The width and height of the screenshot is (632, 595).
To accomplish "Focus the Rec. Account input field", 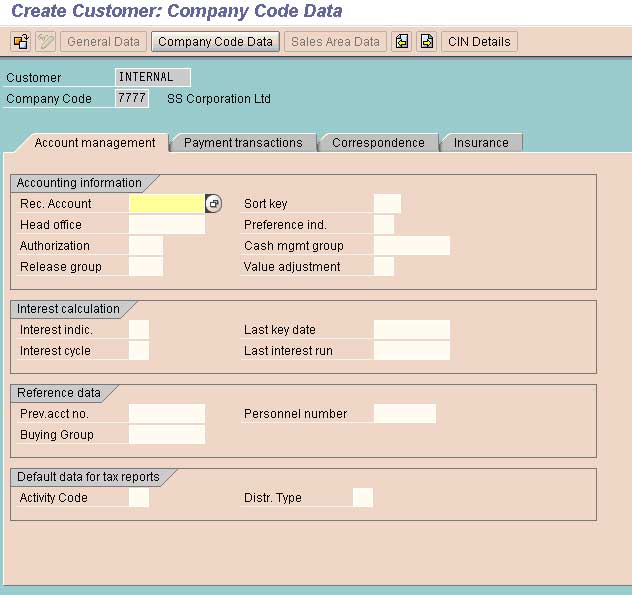I will pos(166,204).
